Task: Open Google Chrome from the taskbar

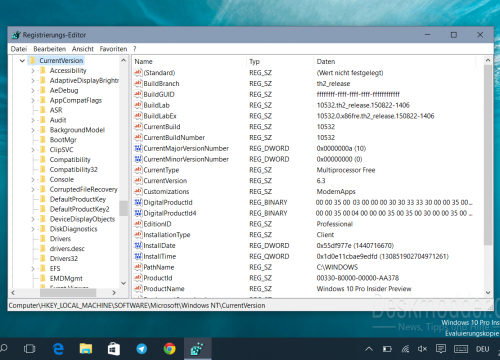Action: (x=169, y=349)
